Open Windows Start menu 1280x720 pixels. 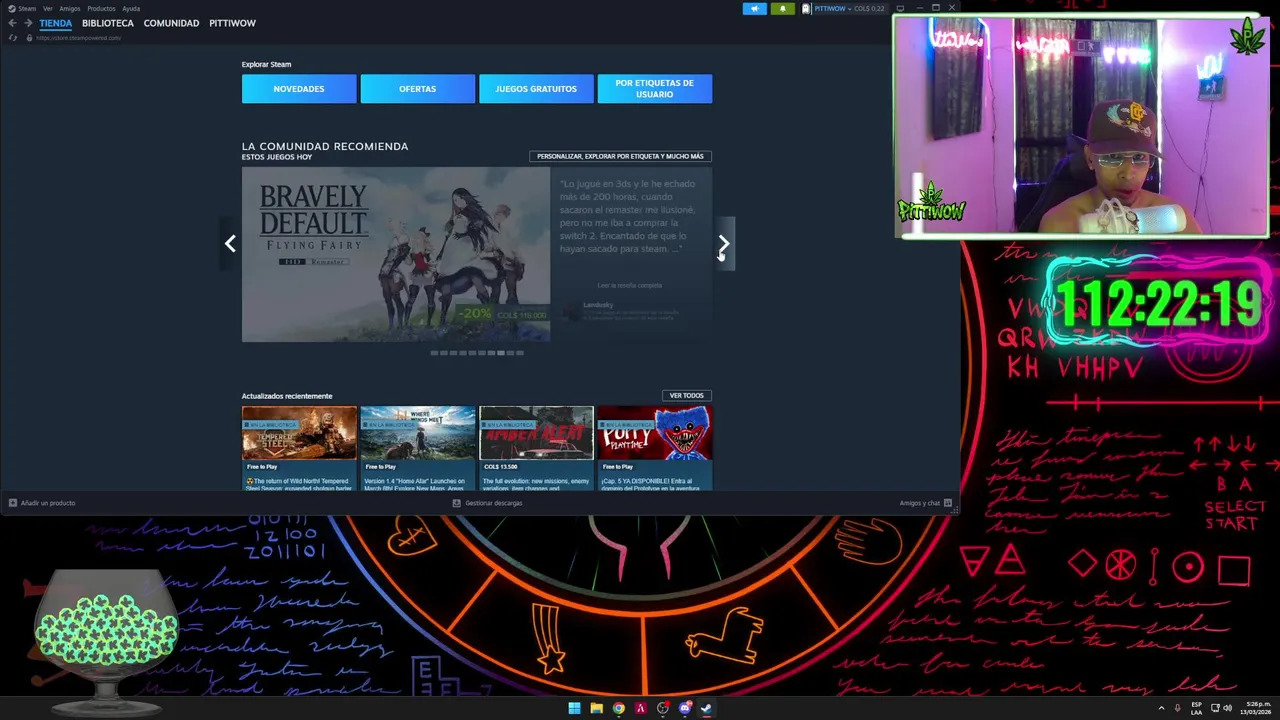point(574,708)
